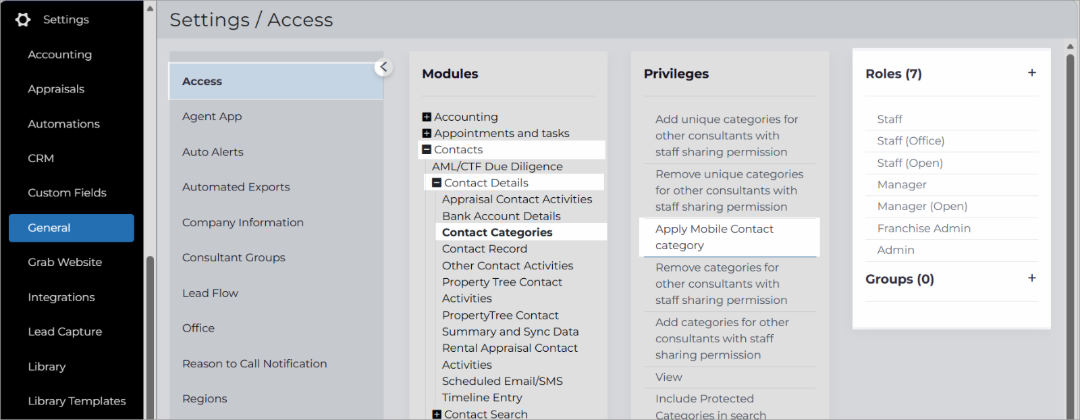Open the Appraisals settings section
The width and height of the screenshot is (1080, 420).
(x=56, y=89)
